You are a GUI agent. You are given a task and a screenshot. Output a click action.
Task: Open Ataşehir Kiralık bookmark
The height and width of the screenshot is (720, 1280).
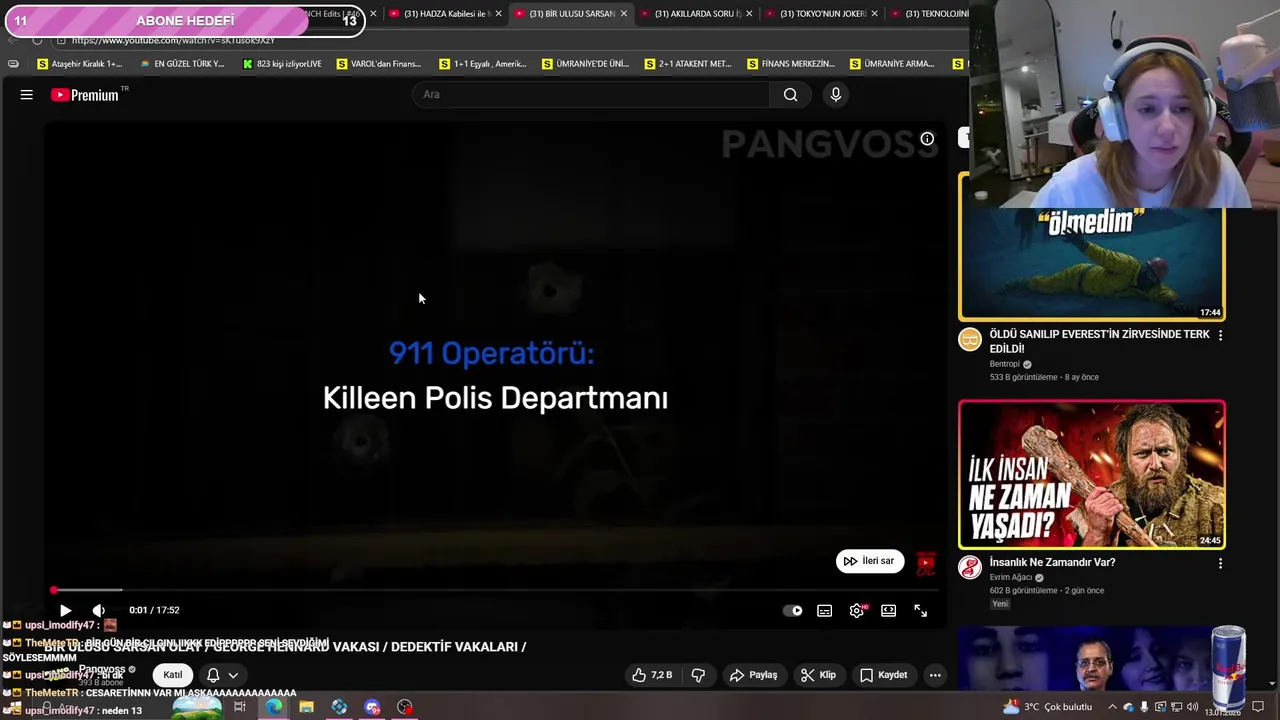coord(80,64)
